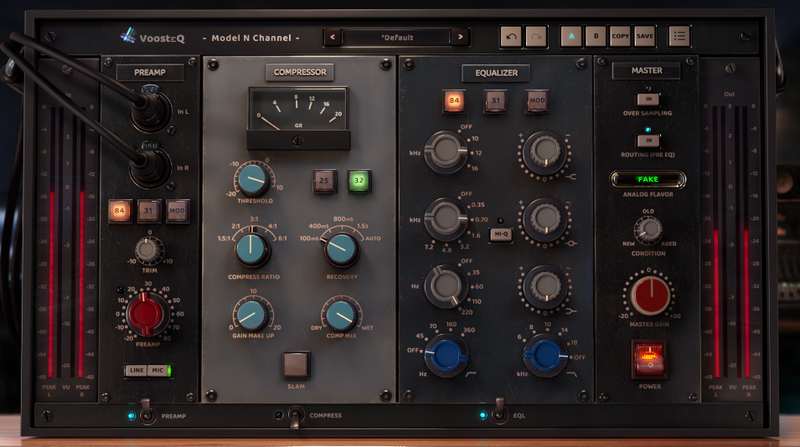This screenshot has height=447, width=800.
Task: Click the blue low-pass filter kHz knob
Action: point(545,355)
